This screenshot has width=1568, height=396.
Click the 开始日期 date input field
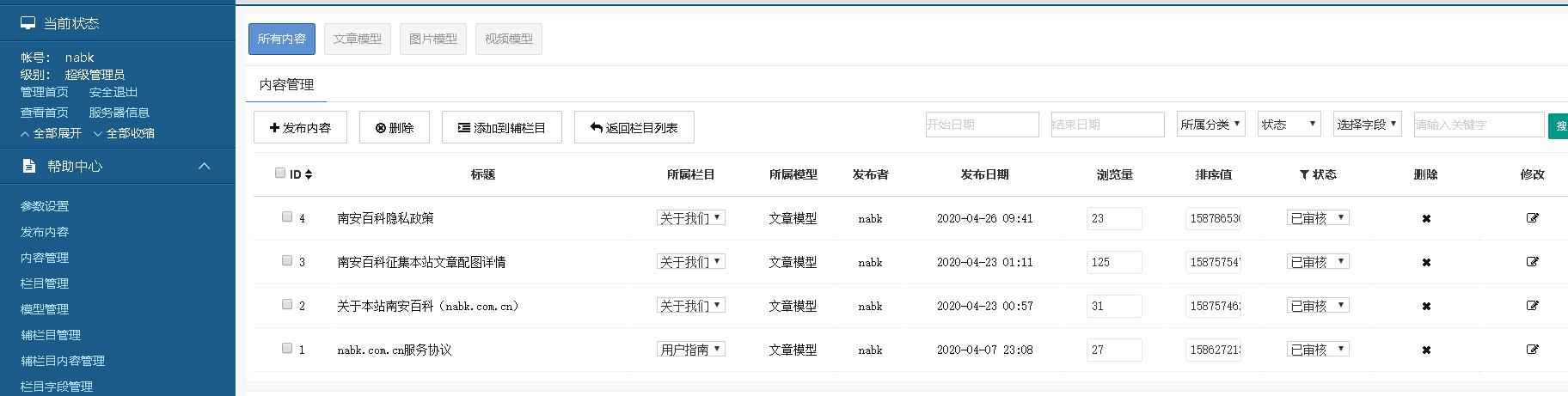[982, 125]
